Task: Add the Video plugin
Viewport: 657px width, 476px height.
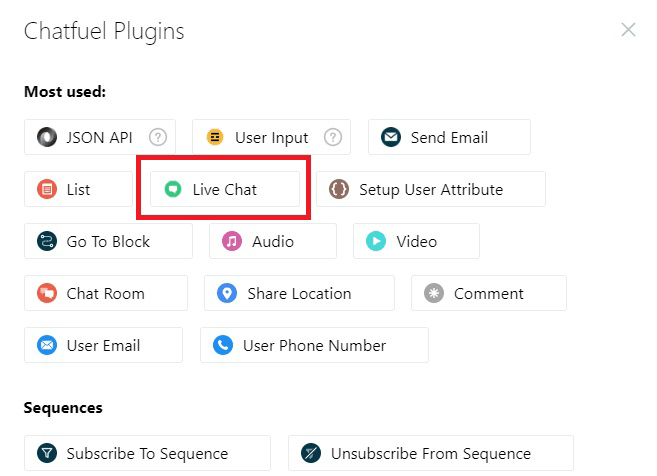Action: click(416, 241)
